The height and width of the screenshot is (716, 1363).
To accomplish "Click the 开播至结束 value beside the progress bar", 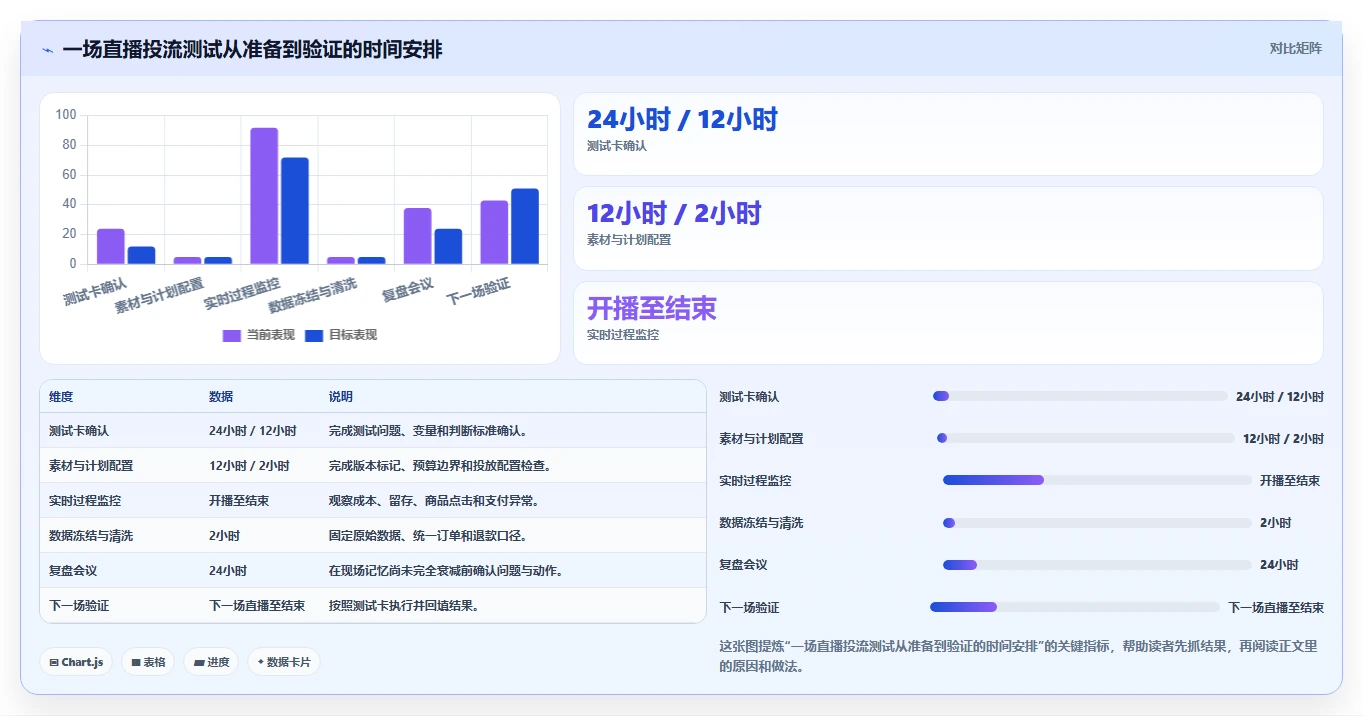I will (x=1290, y=481).
